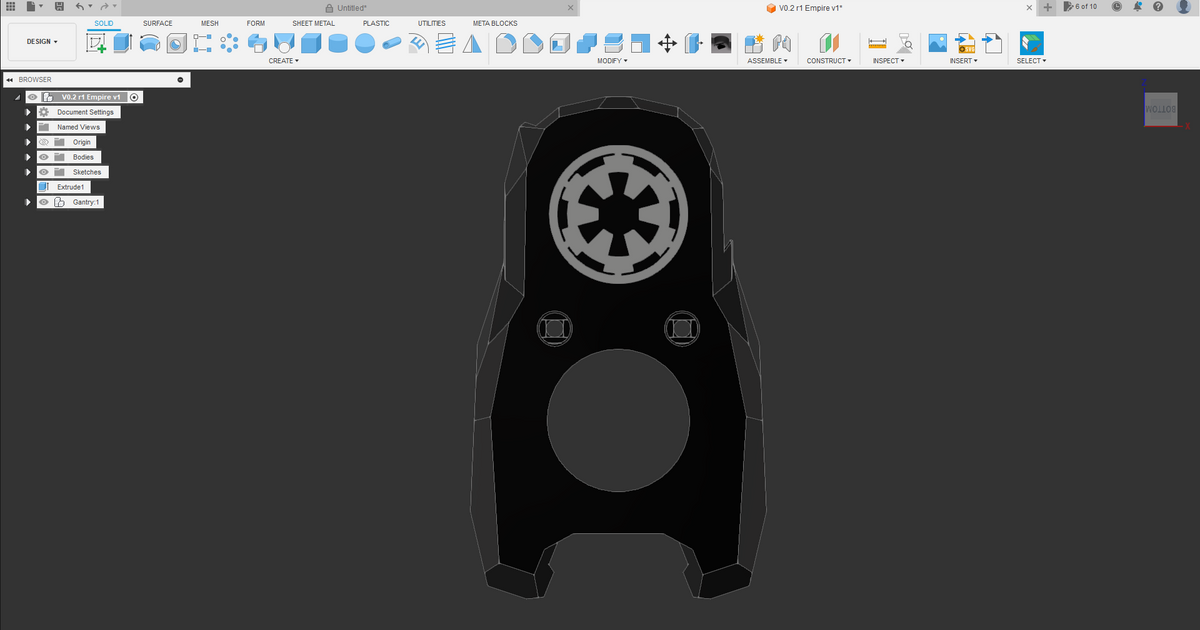Click the ViewCube BOTTOM face

pyautogui.click(x=1160, y=107)
